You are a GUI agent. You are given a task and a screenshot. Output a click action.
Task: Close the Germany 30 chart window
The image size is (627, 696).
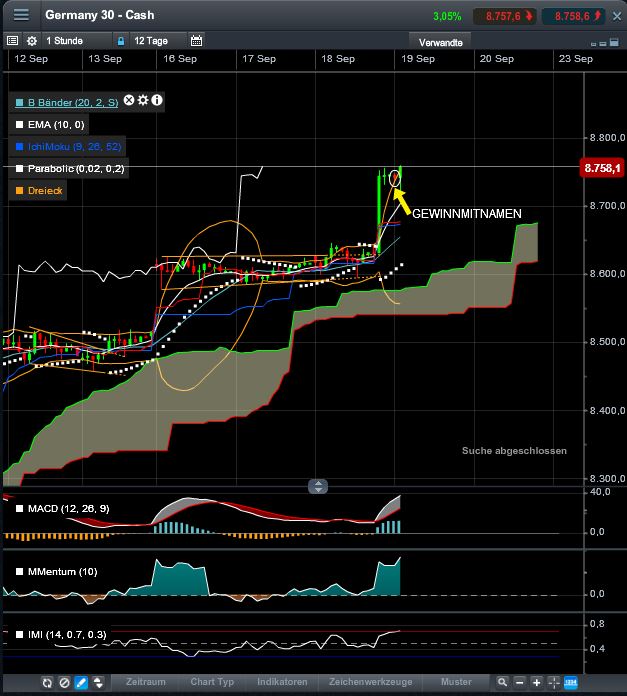tap(617, 16)
